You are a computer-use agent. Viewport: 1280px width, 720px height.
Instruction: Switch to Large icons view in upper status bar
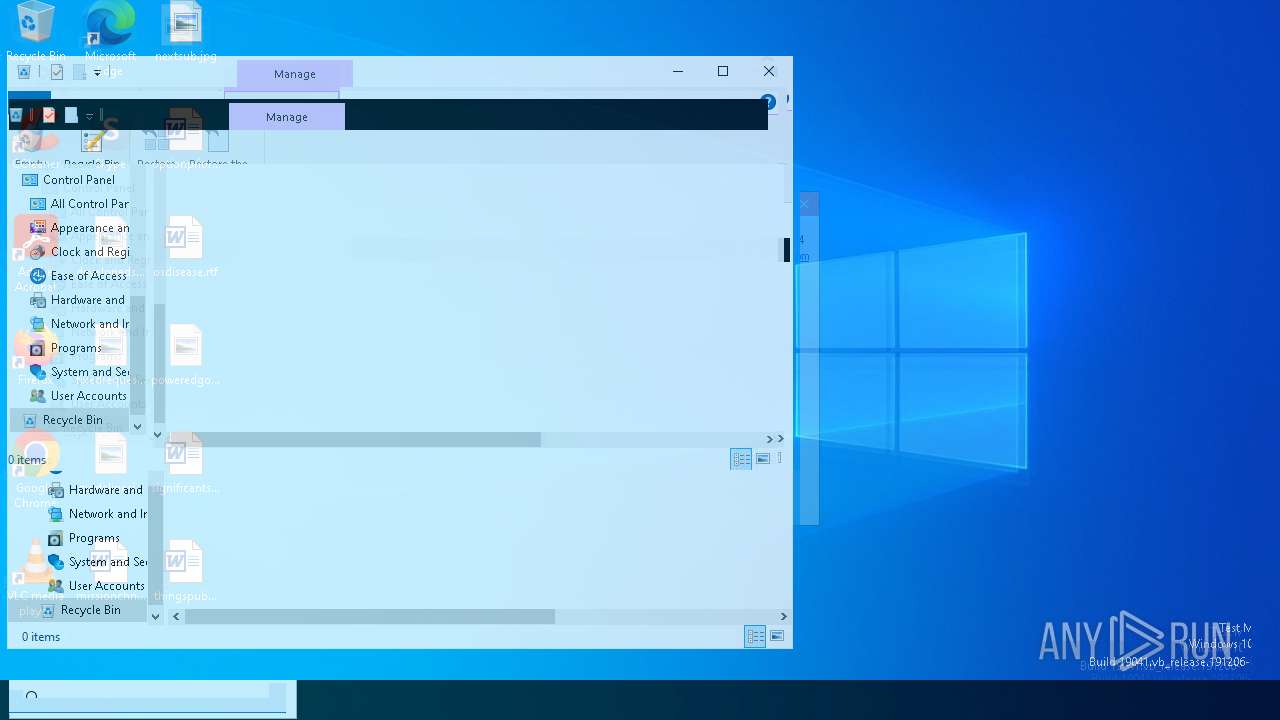763,459
